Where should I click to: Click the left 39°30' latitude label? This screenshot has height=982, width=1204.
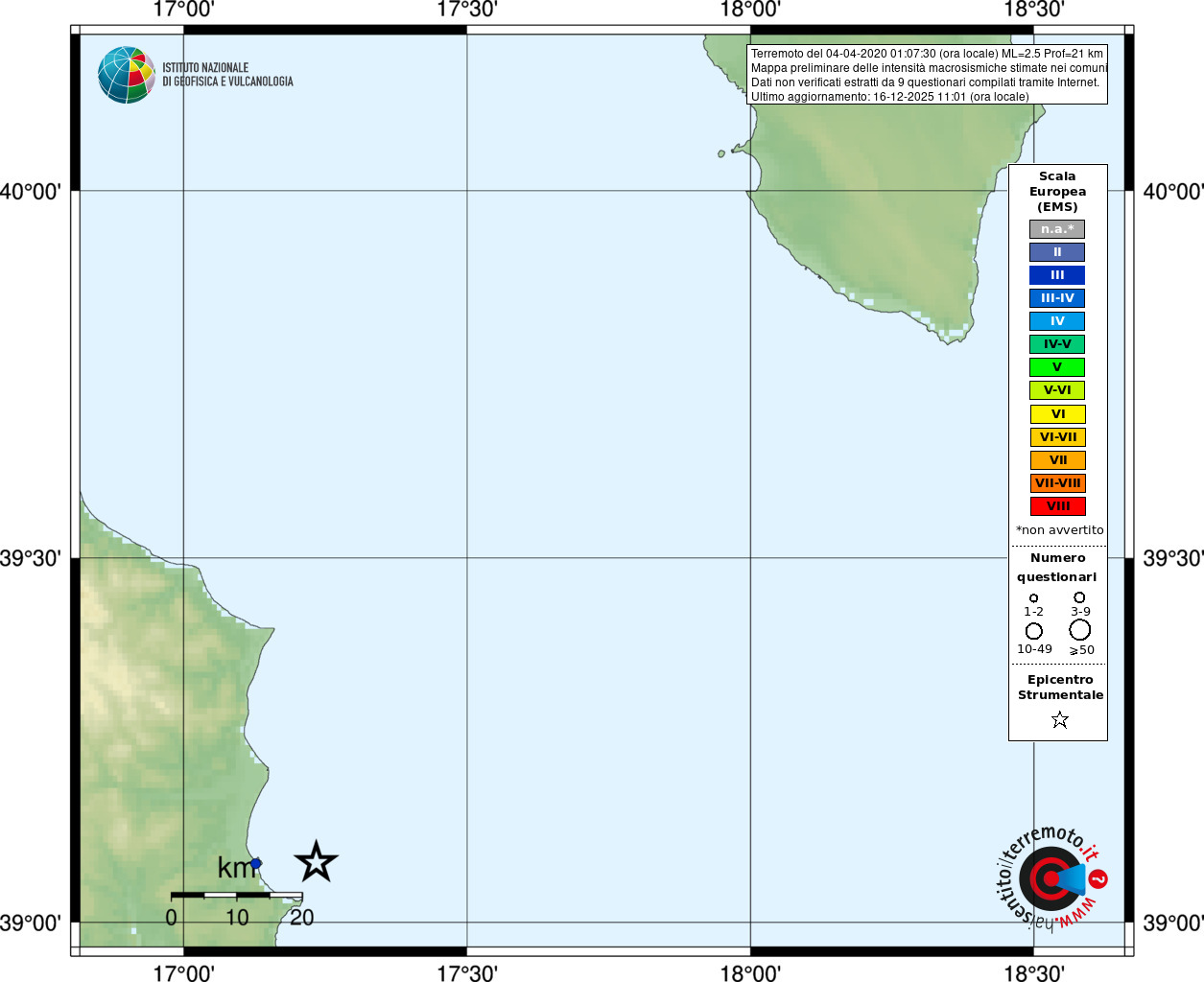point(31,558)
